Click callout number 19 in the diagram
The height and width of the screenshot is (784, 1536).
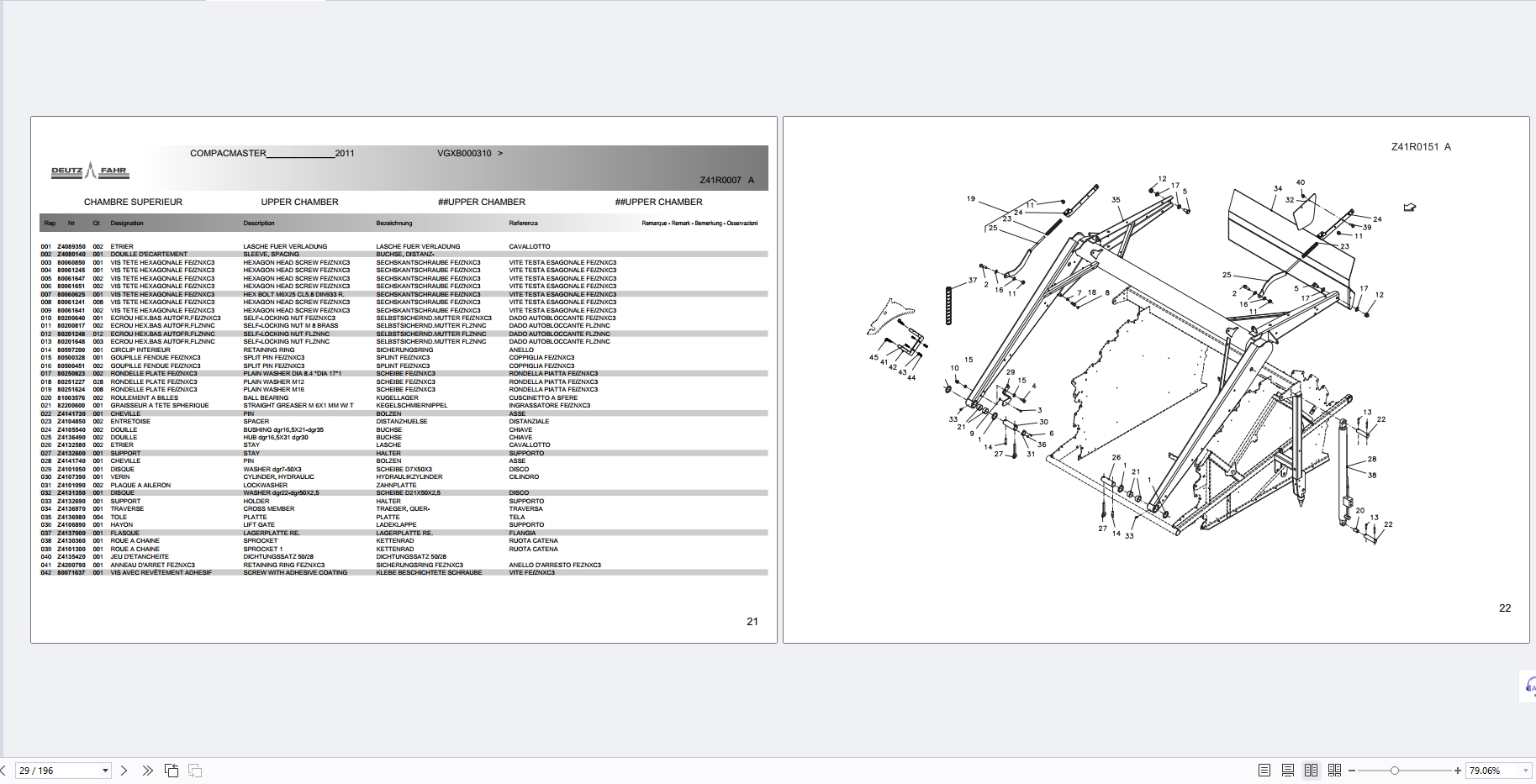point(971,199)
